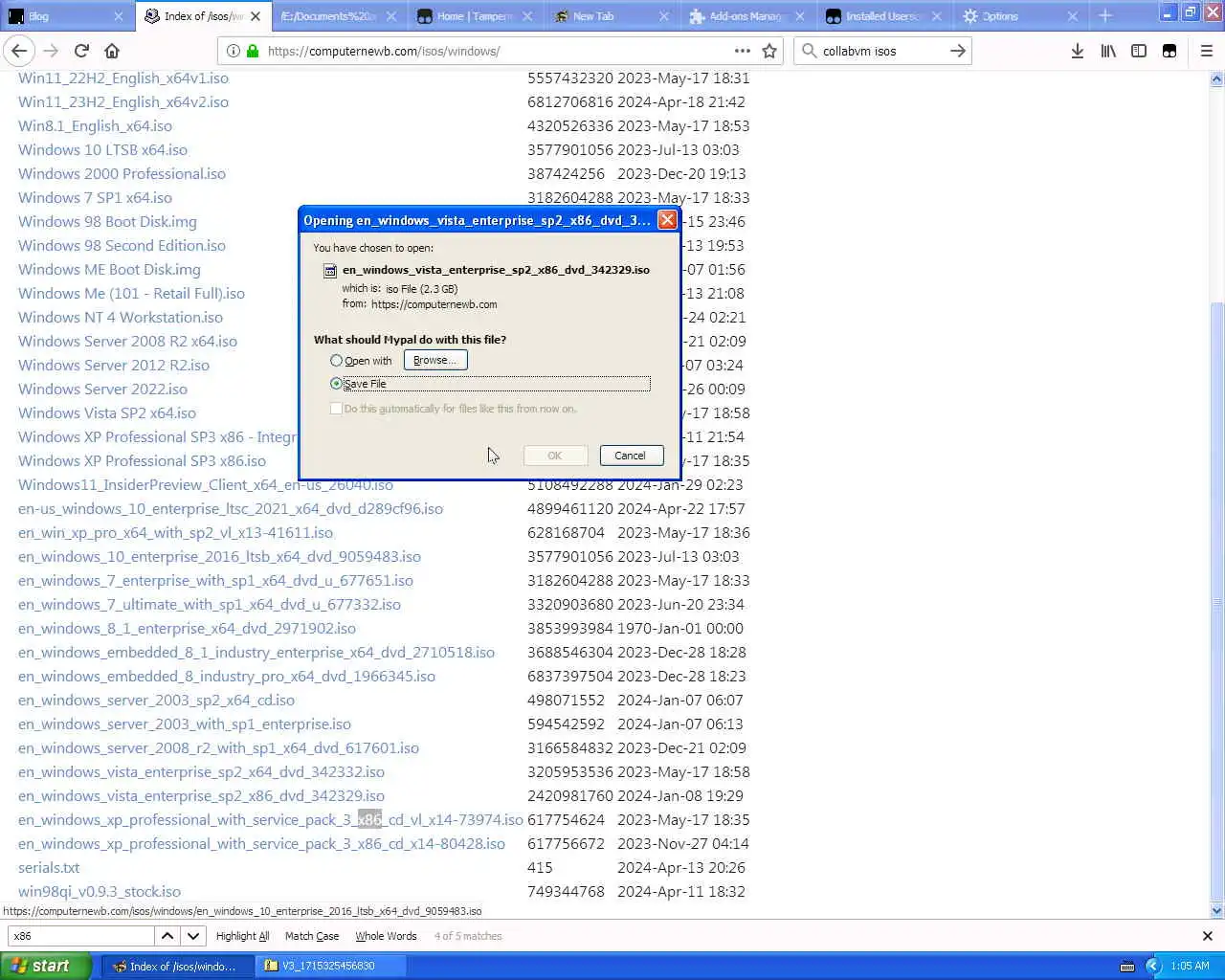Open en_windows_vista_enterprise_sp2_x64_dvd_342332.iso link
Viewport: 1225px width, 980px height.
pos(201,772)
